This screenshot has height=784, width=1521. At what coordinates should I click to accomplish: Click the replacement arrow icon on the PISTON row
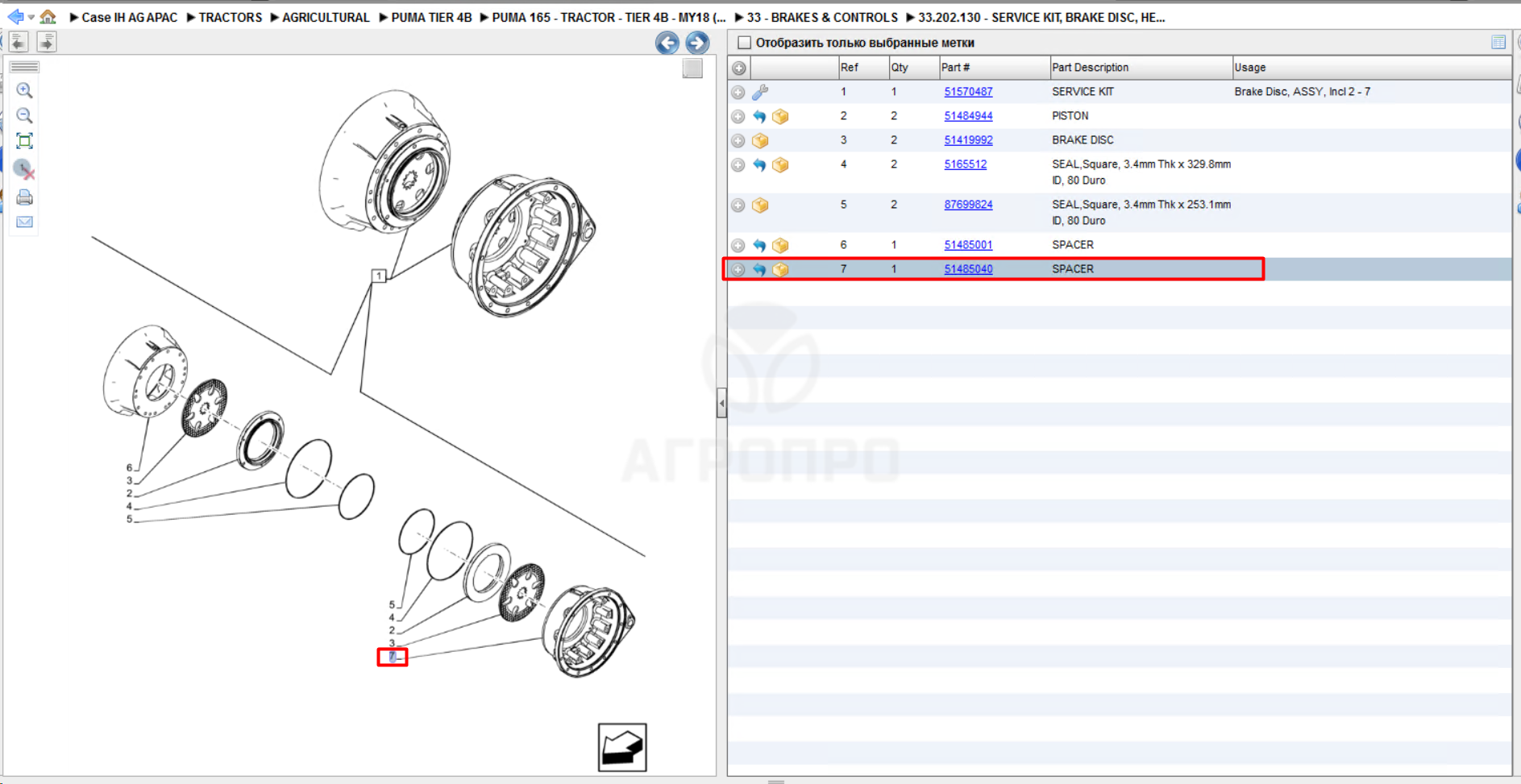(x=759, y=117)
